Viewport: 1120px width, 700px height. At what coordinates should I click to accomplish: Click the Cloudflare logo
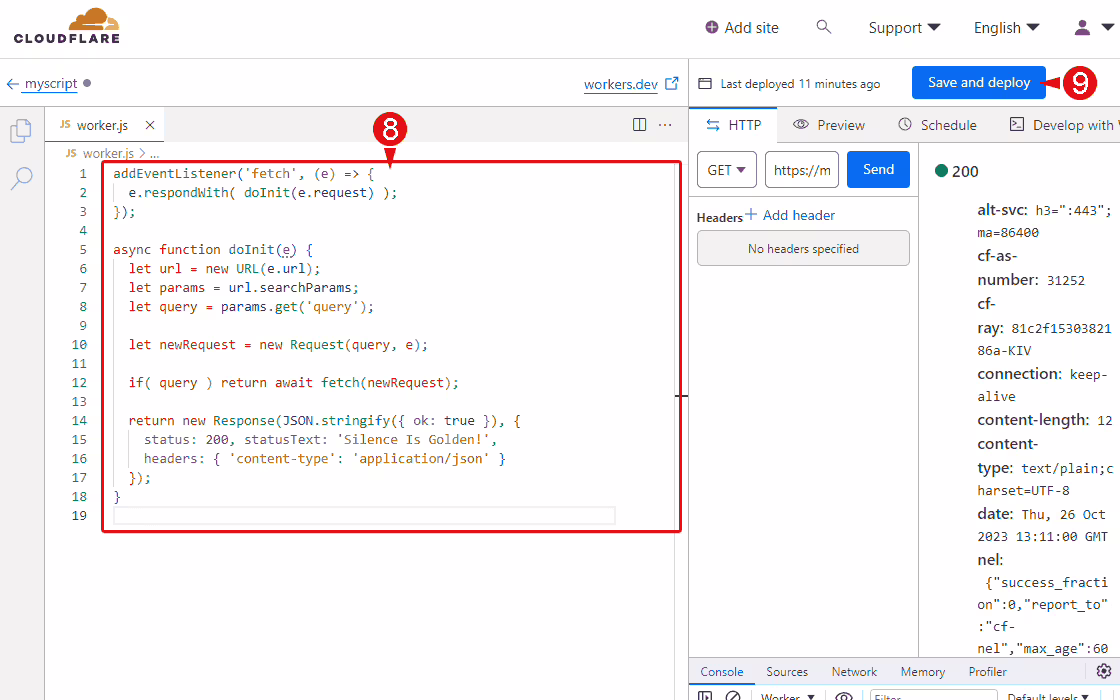pos(67,27)
